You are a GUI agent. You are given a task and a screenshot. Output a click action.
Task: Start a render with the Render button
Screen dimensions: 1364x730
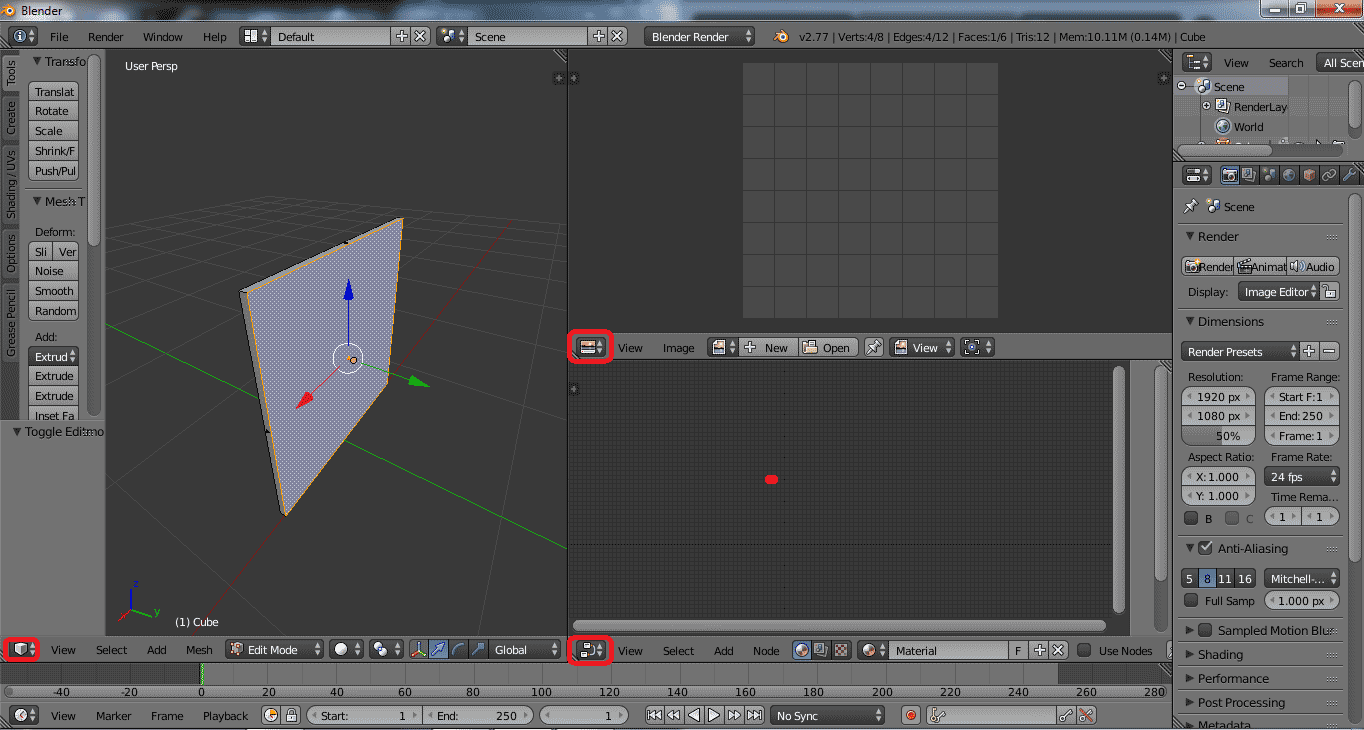click(x=1207, y=266)
